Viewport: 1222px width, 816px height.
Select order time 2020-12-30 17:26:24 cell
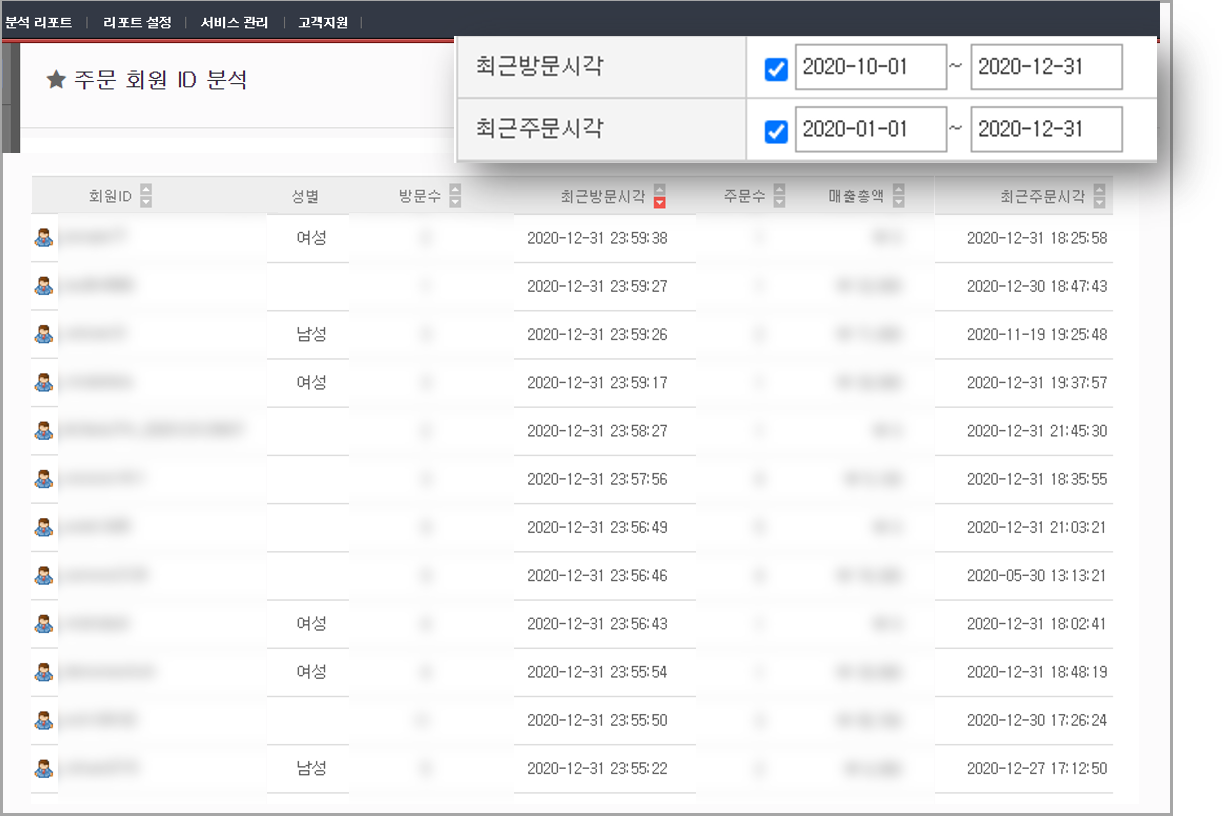coord(1037,720)
